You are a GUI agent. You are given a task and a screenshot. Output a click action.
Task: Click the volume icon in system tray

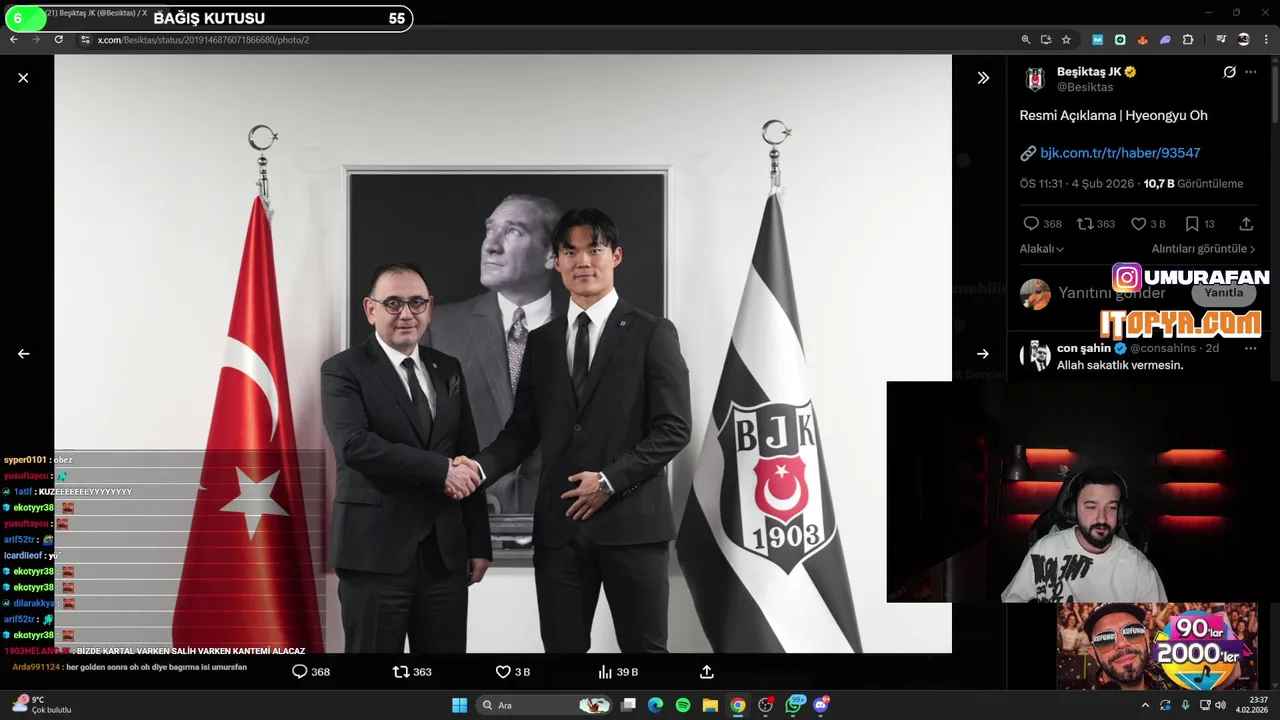click(1220, 705)
